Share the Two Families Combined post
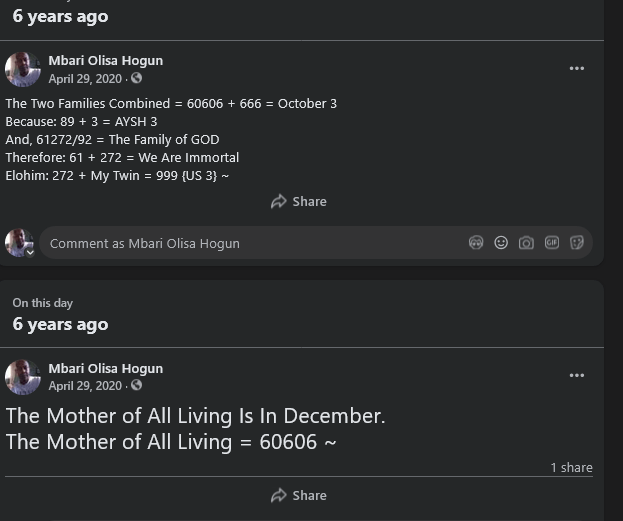This screenshot has height=521, width=623. click(299, 201)
